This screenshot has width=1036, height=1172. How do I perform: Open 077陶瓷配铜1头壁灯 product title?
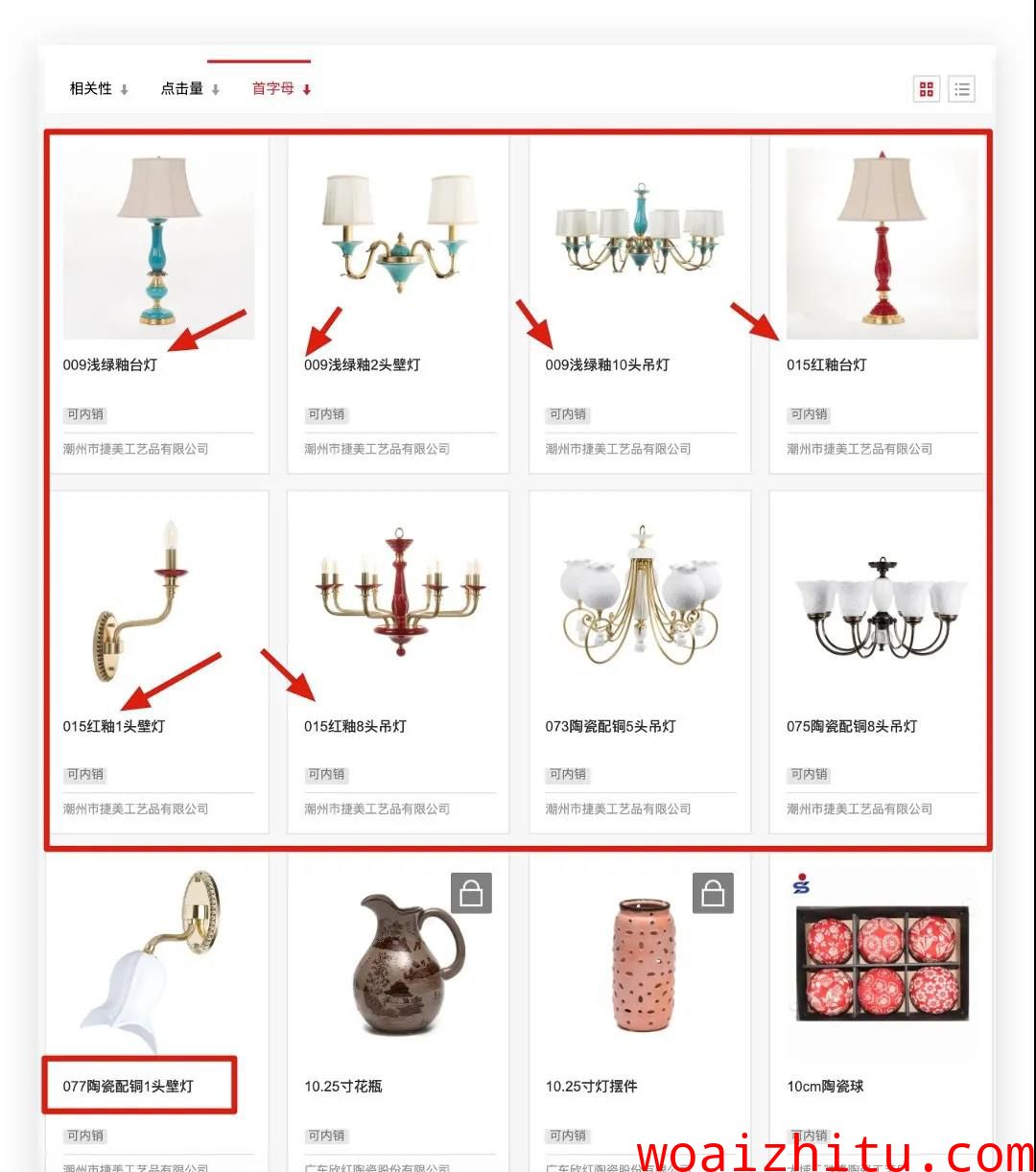click(x=129, y=1086)
